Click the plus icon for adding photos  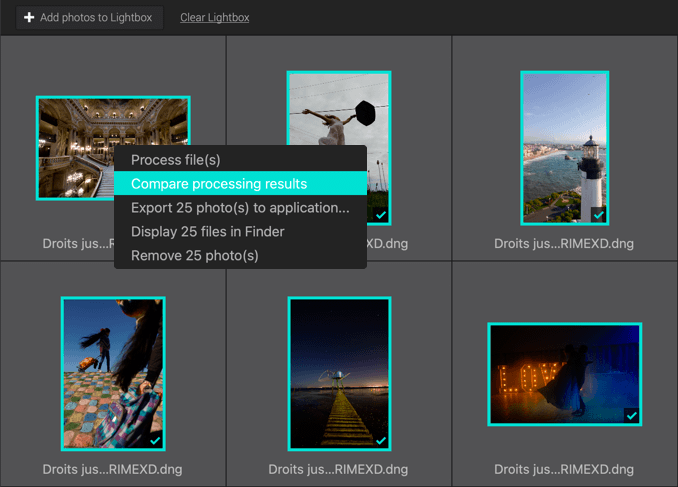(29, 17)
